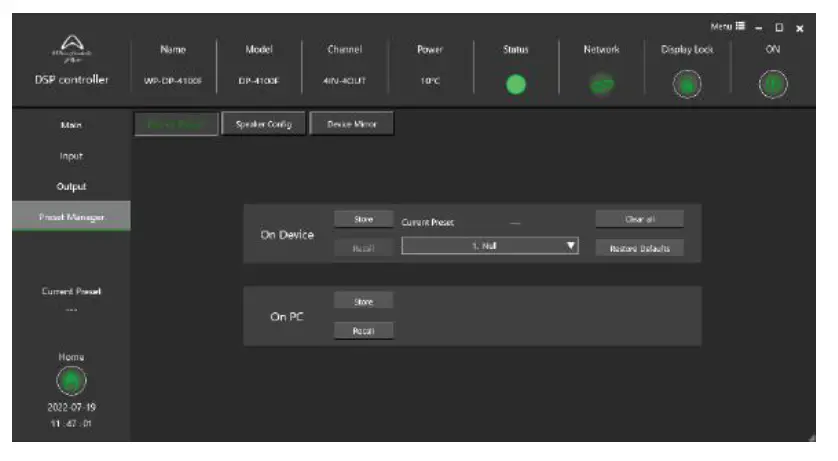Viewport: 838px width, 461px height.
Task: Click the brand logo above DSP controller
Action: pyautogui.click(x=72, y=49)
